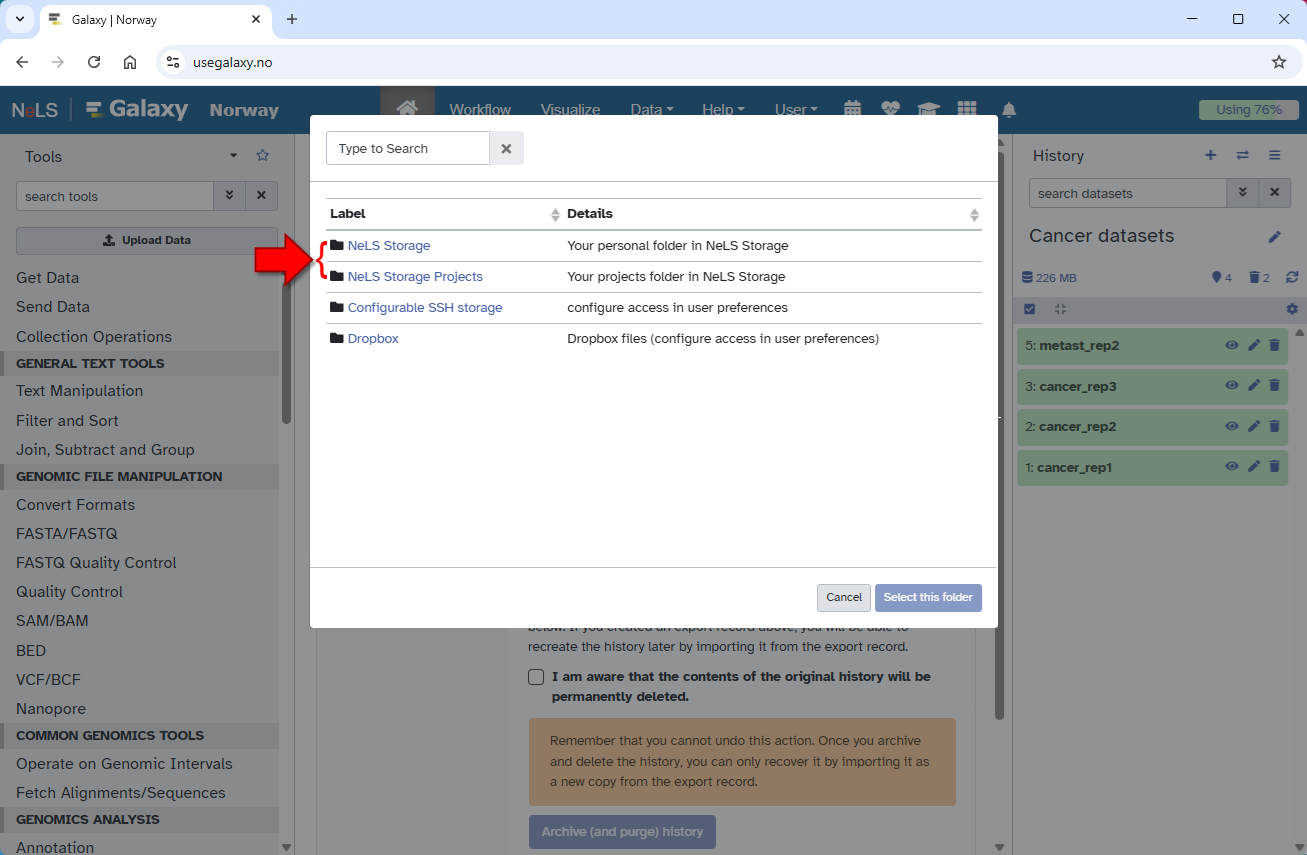Open the NeLS Storage folder
The height and width of the screenshot is (855, 1307).
388,246
